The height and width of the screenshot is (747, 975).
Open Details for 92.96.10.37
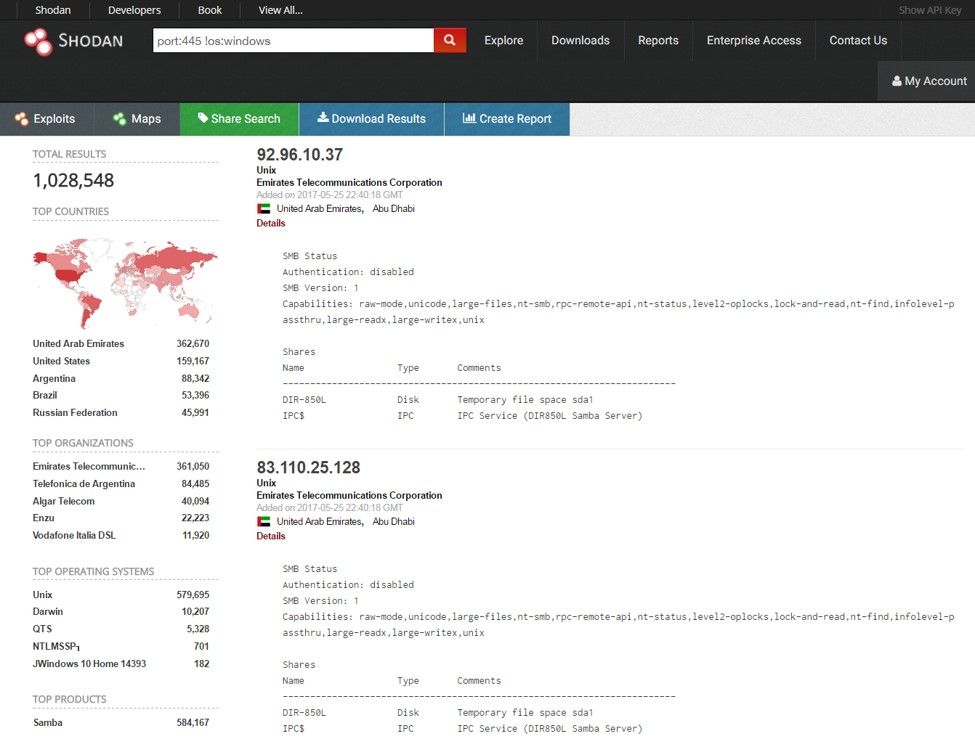(x=270, y=222)
